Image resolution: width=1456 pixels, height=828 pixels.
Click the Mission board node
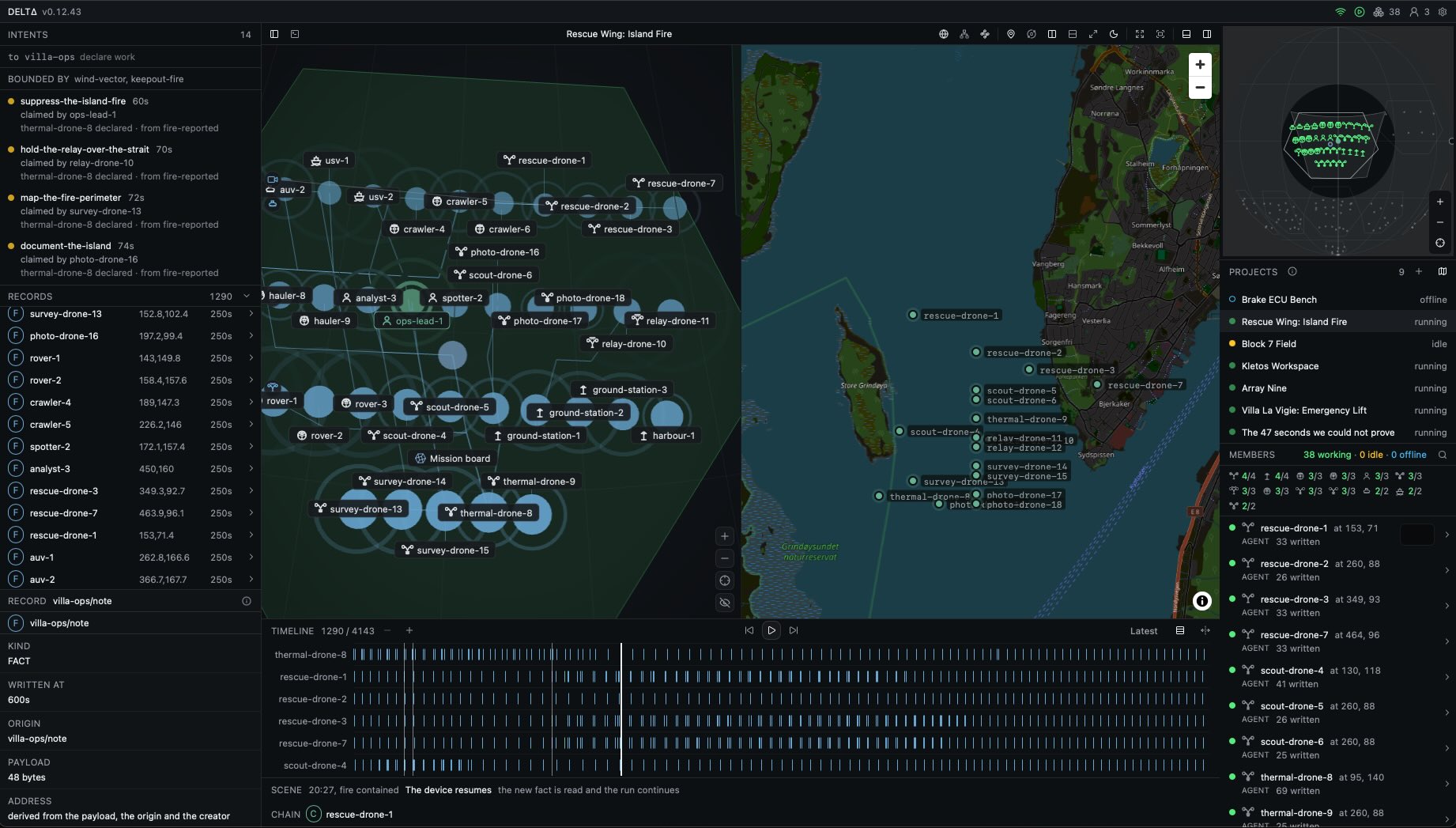tap(453, 459)
